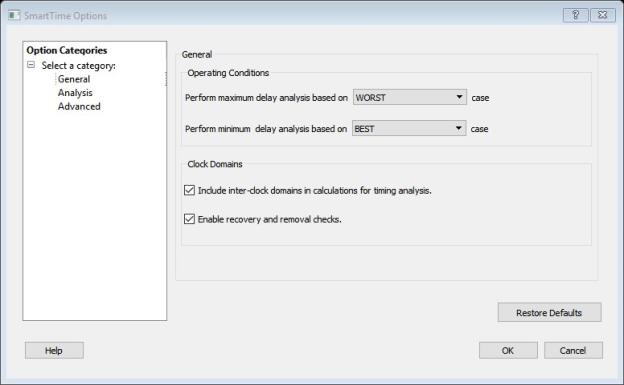
Task: Click the arrow on the BEST combo box
Action: click(458, 128)
